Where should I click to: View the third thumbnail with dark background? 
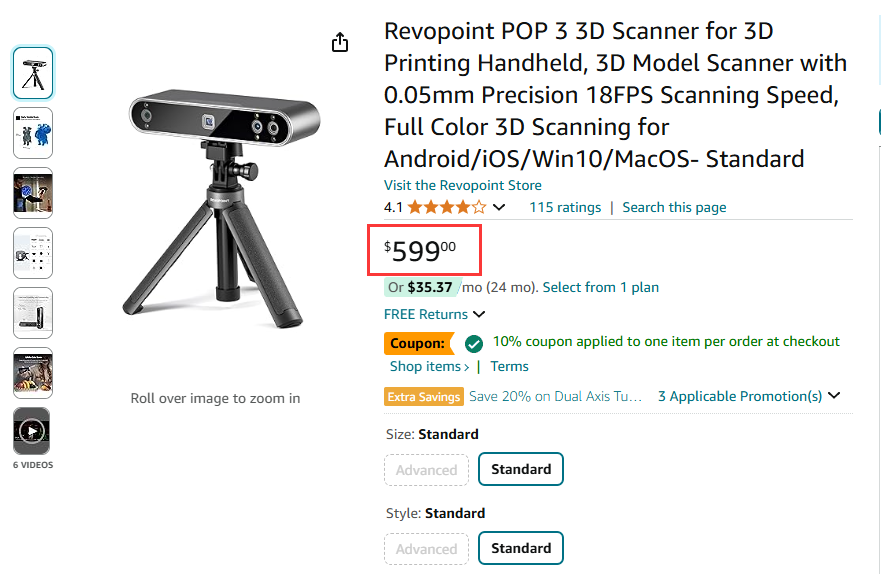coord(32,193)
